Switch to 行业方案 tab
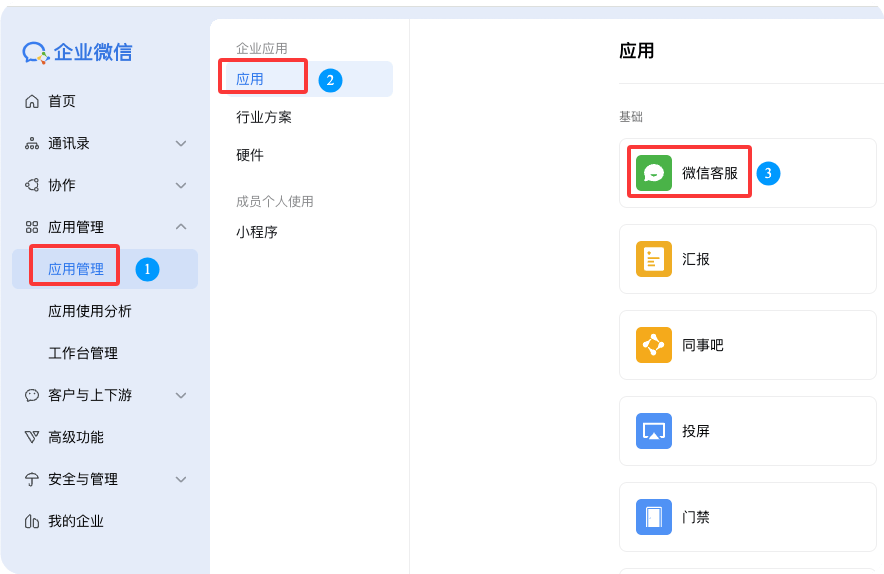Image resolution: width=884 pixels, height=574 pixels. [264, 117]
